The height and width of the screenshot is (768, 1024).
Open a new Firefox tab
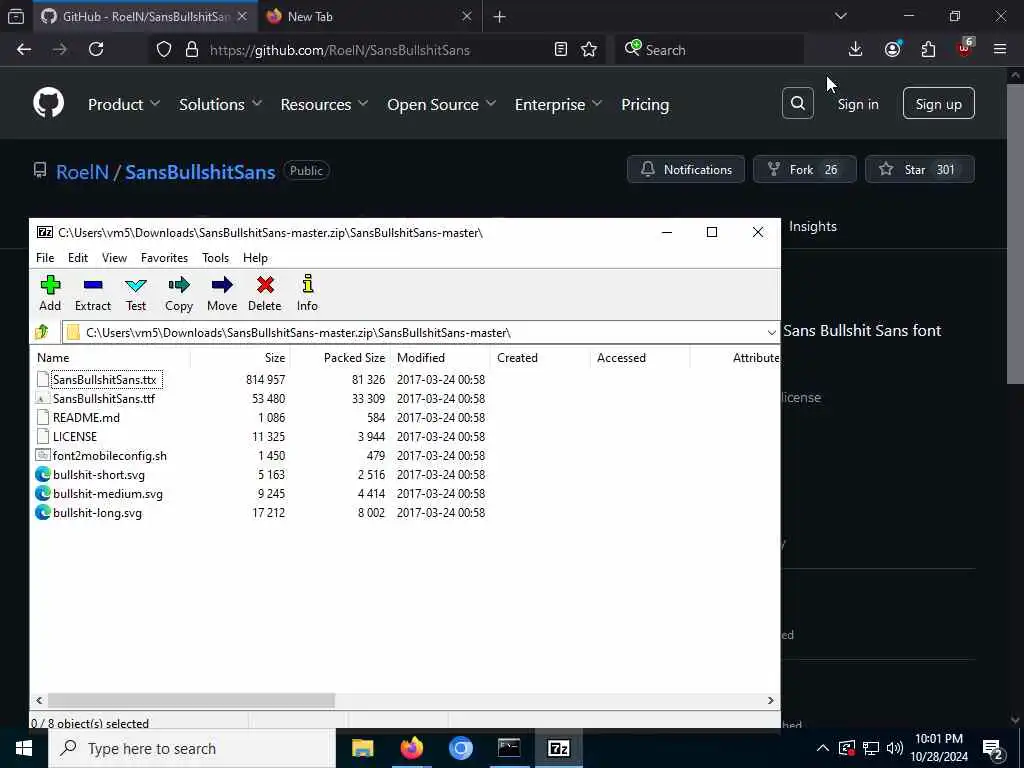(499, 17)
